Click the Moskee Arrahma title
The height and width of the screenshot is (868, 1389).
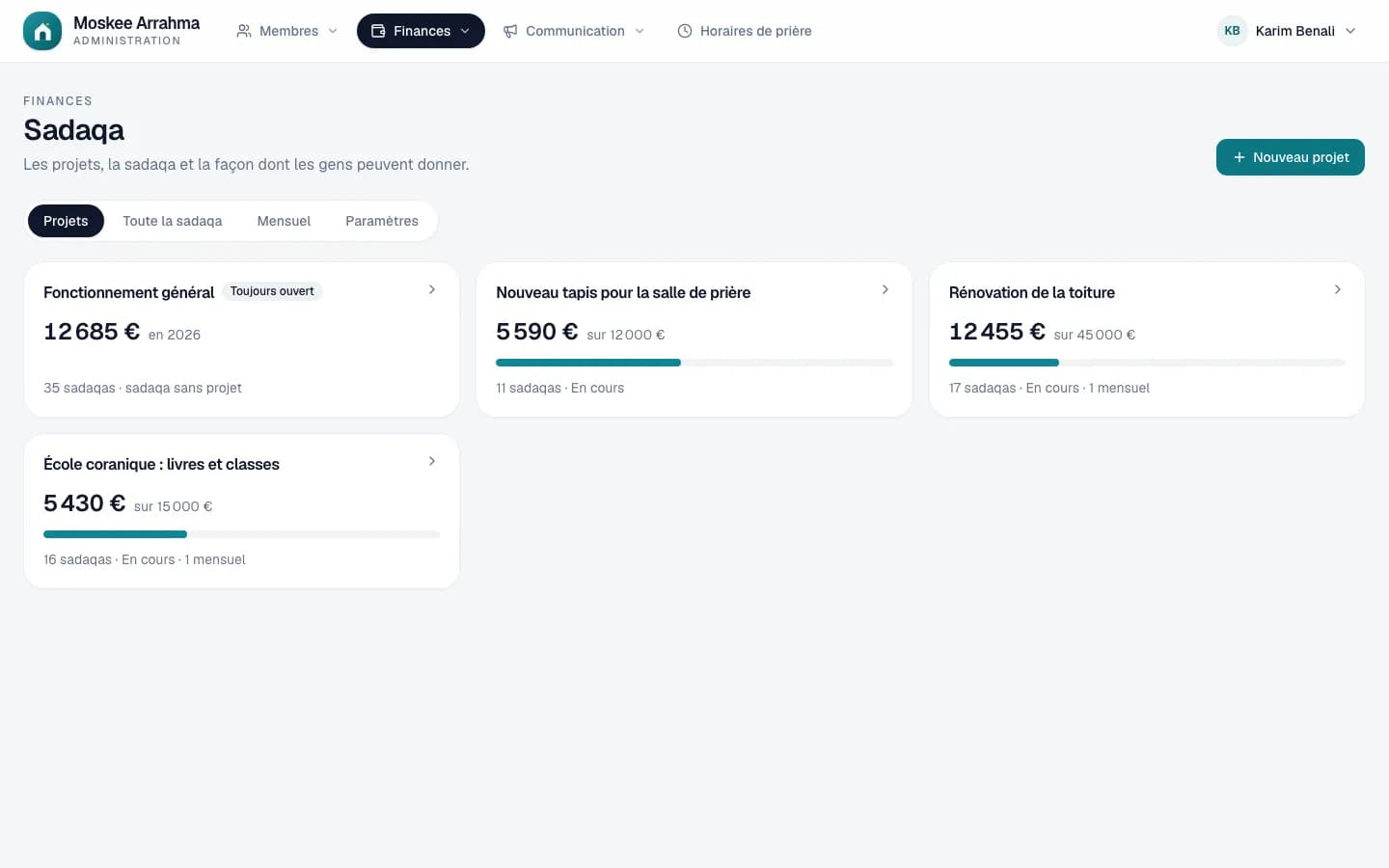click(x=137, y=23)
